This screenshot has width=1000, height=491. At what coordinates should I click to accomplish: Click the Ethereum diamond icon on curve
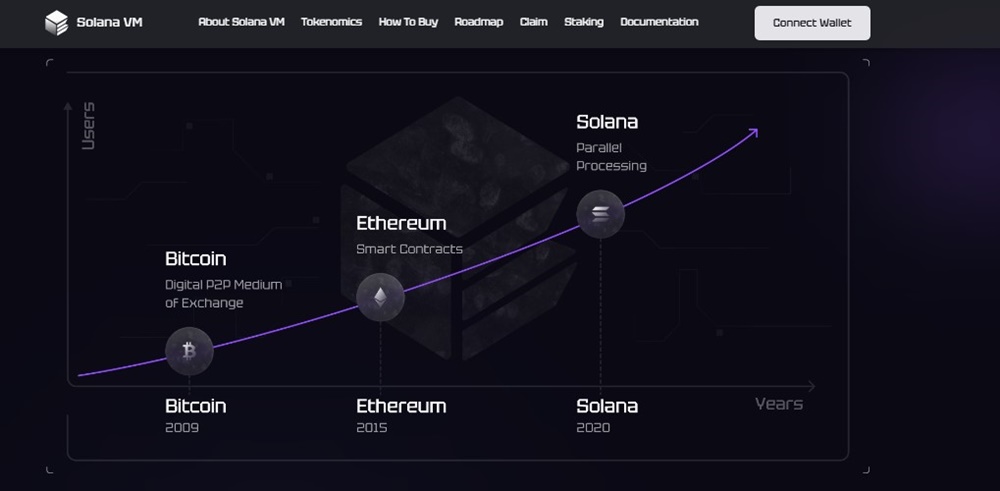point(380,297)
